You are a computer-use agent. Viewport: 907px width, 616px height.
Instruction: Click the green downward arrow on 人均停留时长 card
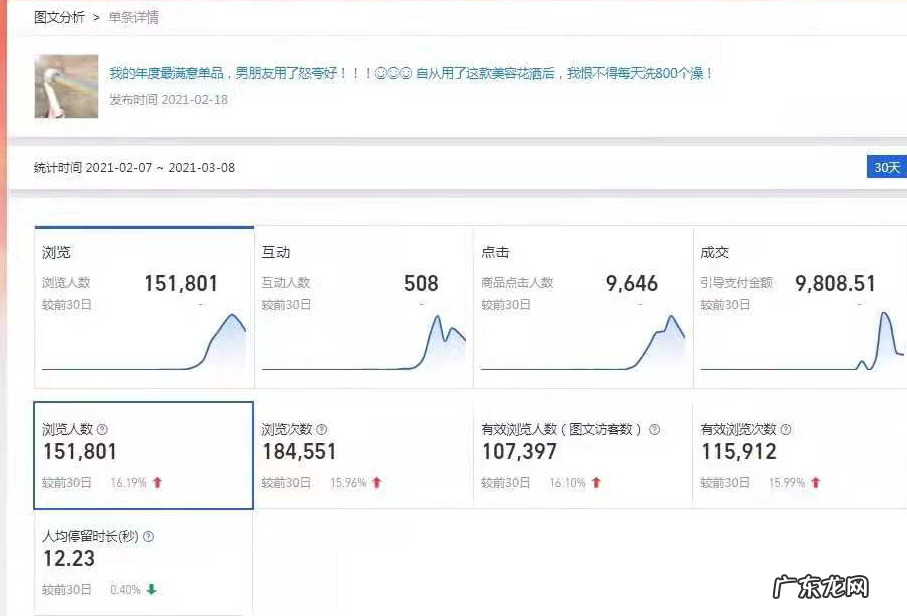coord(151,589)
